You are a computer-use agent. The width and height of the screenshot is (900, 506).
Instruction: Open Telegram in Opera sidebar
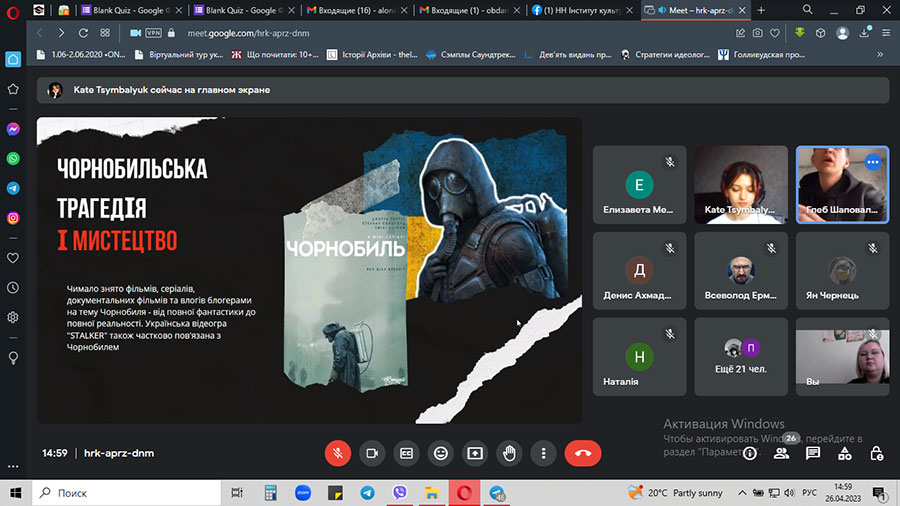pos(13,188)
